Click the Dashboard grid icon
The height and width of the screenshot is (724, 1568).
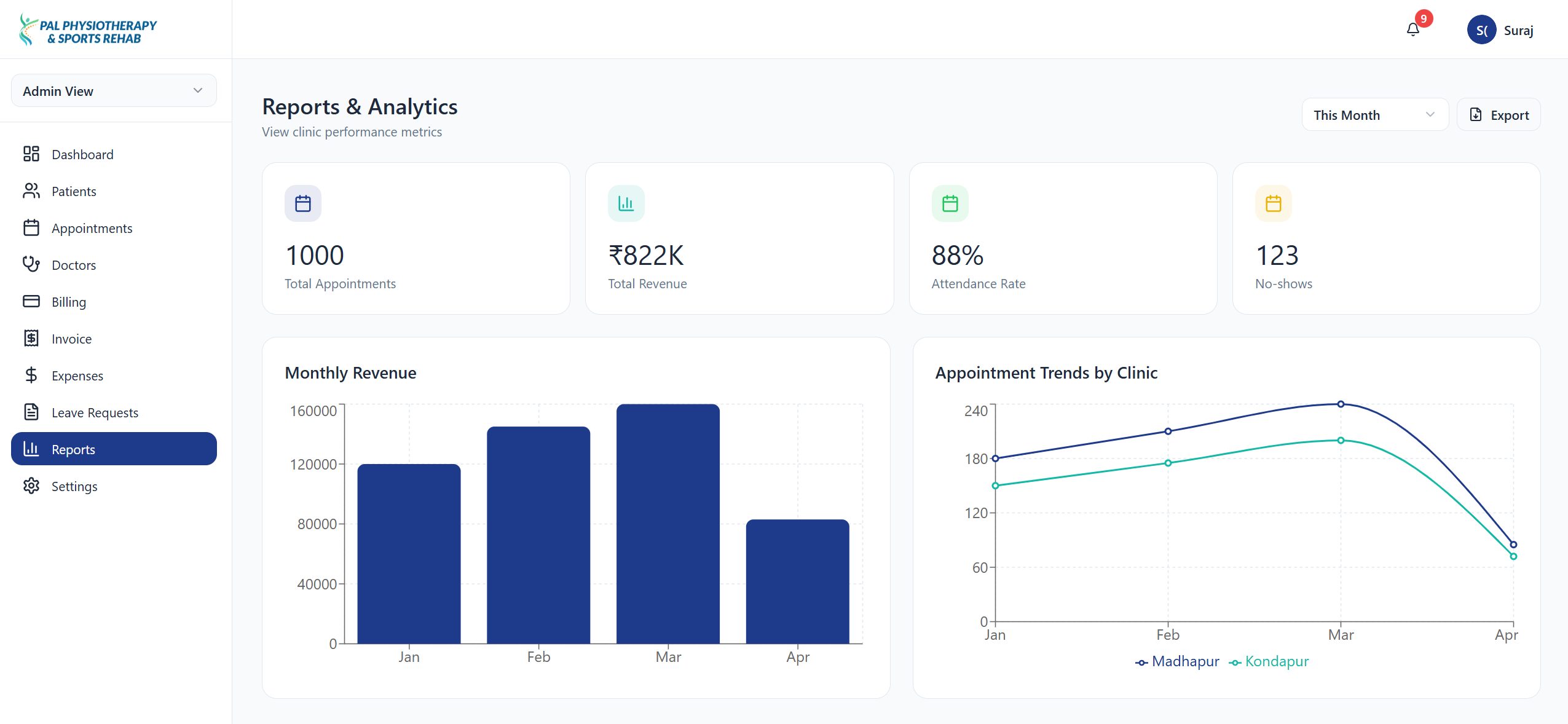point(31,154)
